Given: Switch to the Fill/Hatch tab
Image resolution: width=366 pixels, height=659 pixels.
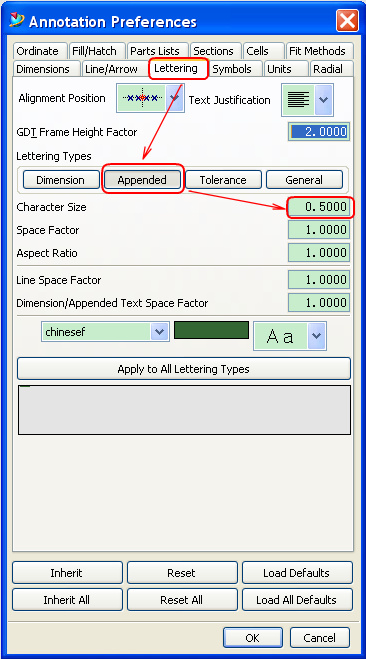Looking at the screenshot, I should click(97, 51).
